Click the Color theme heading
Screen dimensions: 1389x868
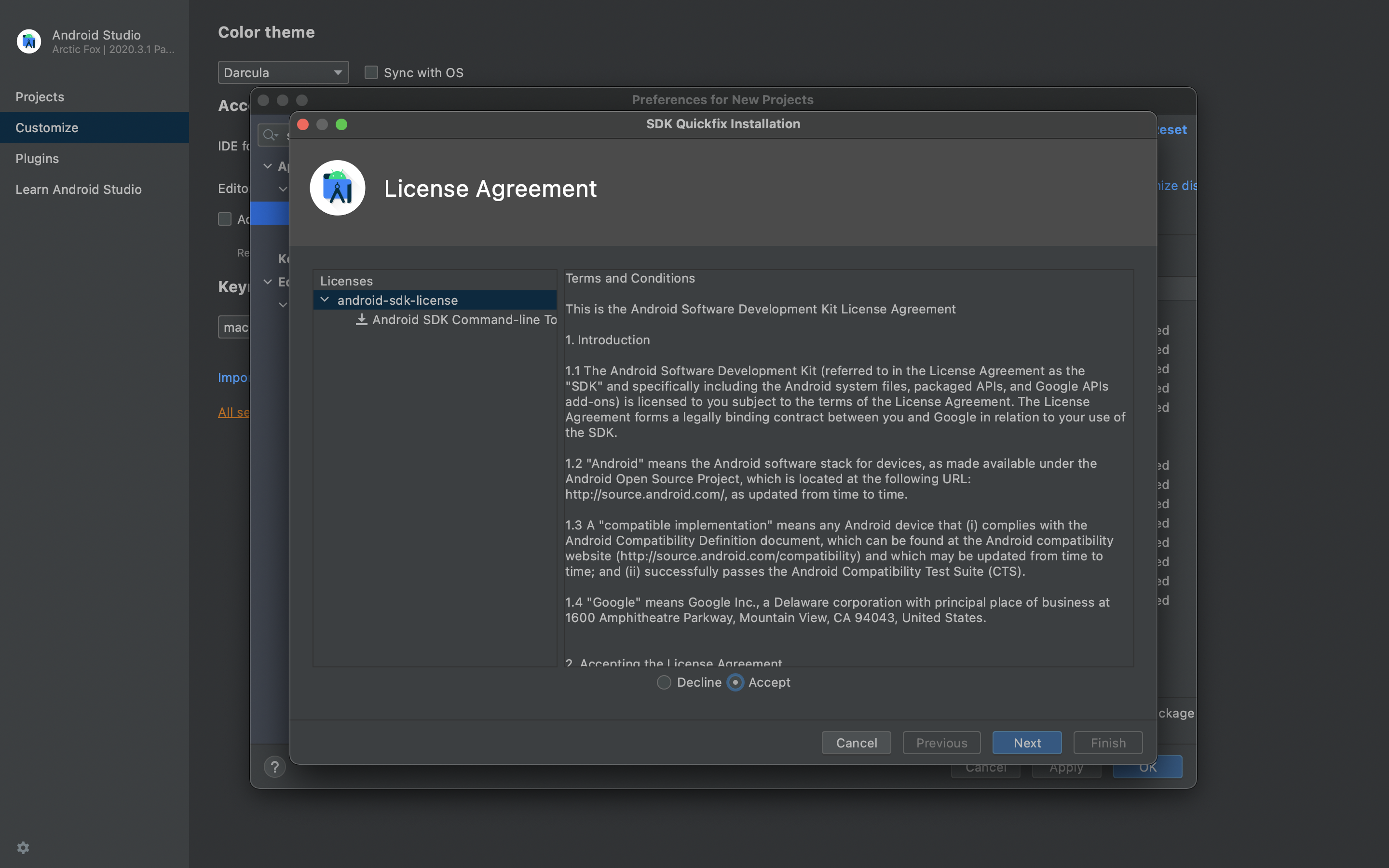(266, 32)
